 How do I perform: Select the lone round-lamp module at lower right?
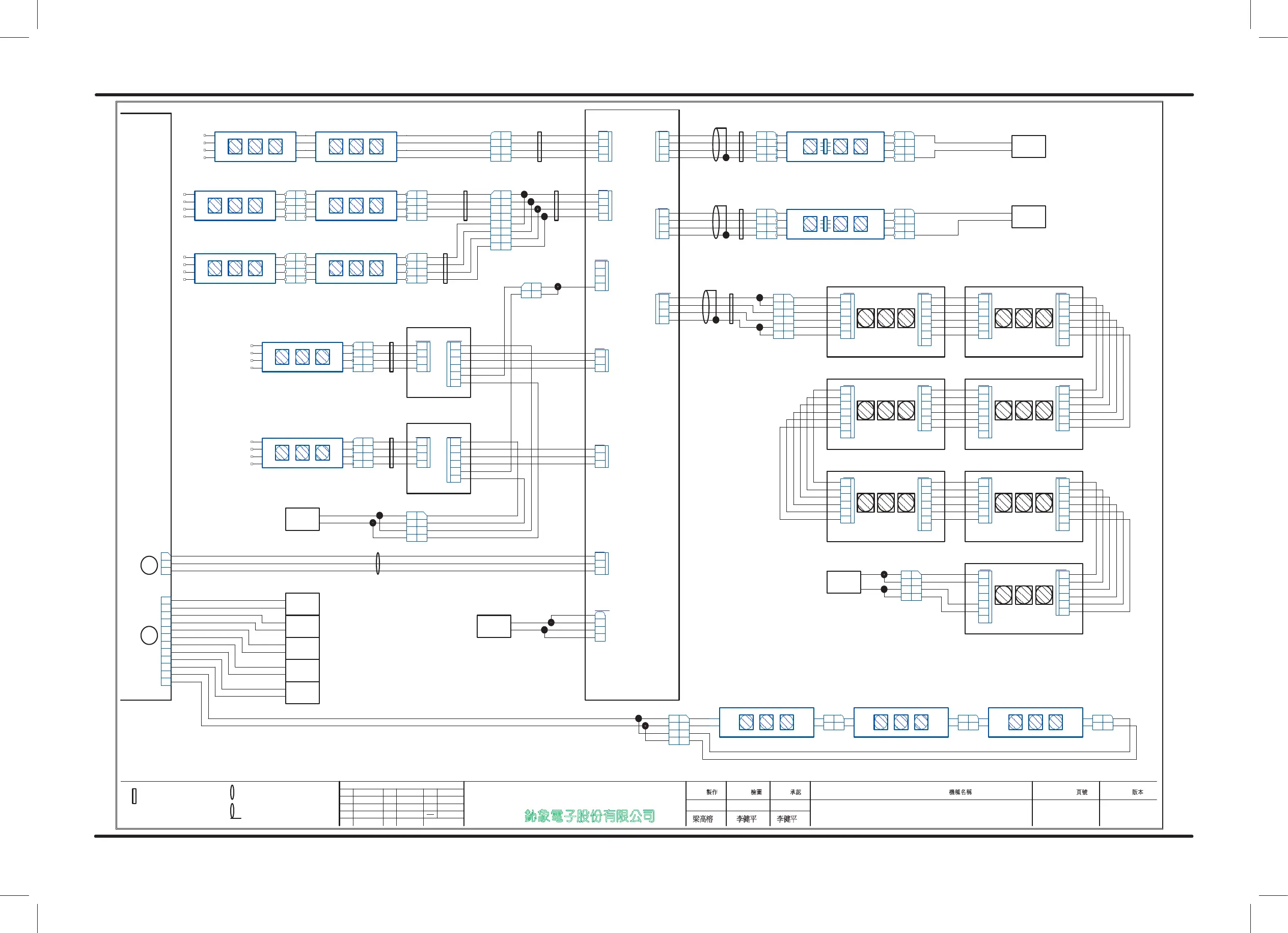pyautogui.click(x=1023, y=598)
